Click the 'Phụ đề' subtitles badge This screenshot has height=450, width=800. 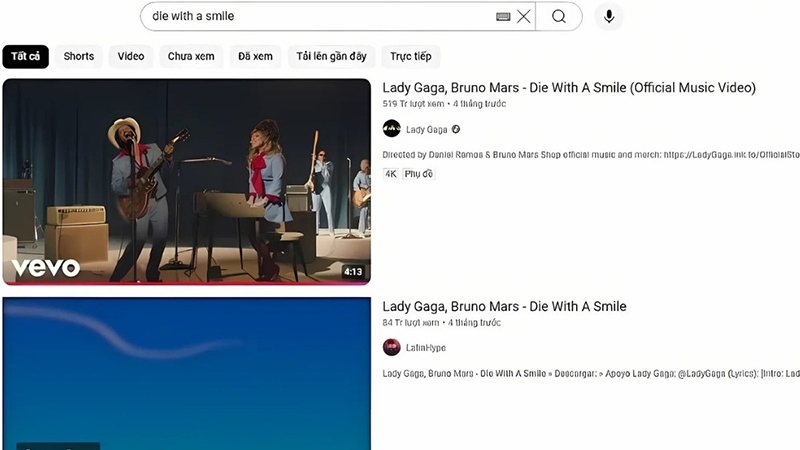418,174
